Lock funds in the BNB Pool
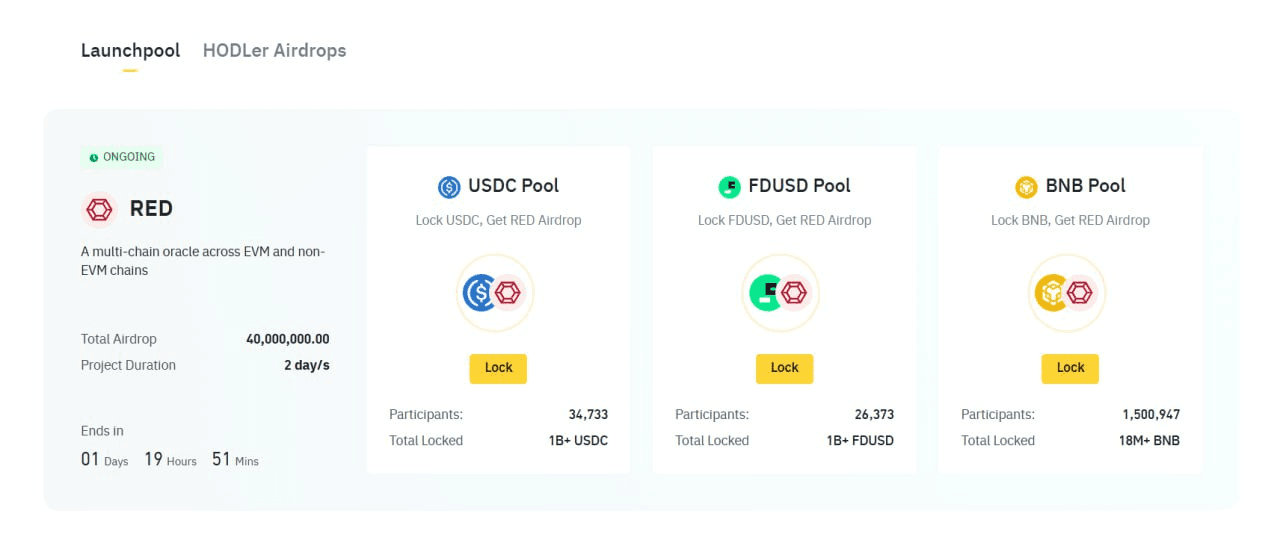 1070,368
